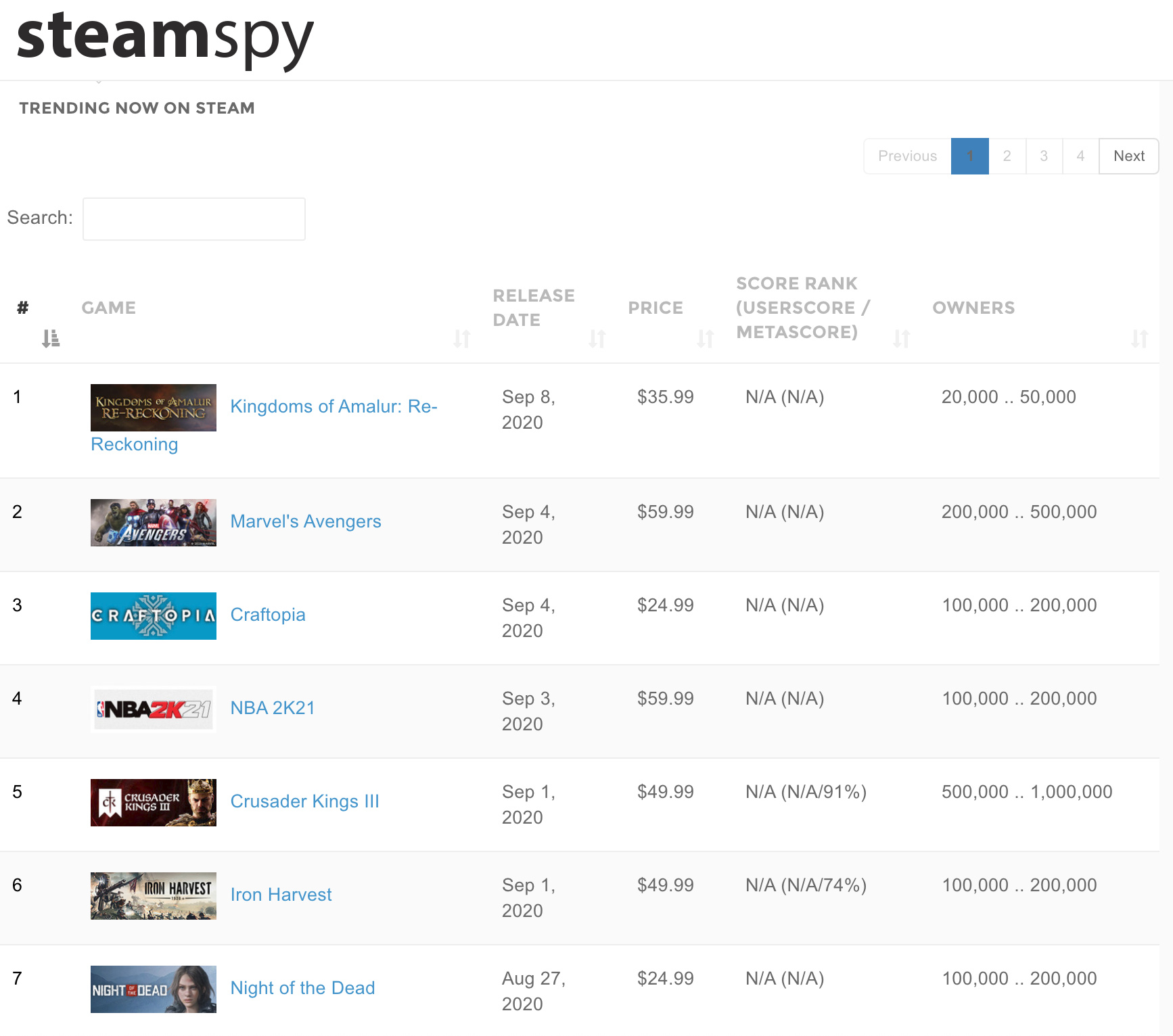Image resolution: width=1173 pixels, height=1036 pixels.
Task: Jump to page 4 of results
Action: 1080,156
